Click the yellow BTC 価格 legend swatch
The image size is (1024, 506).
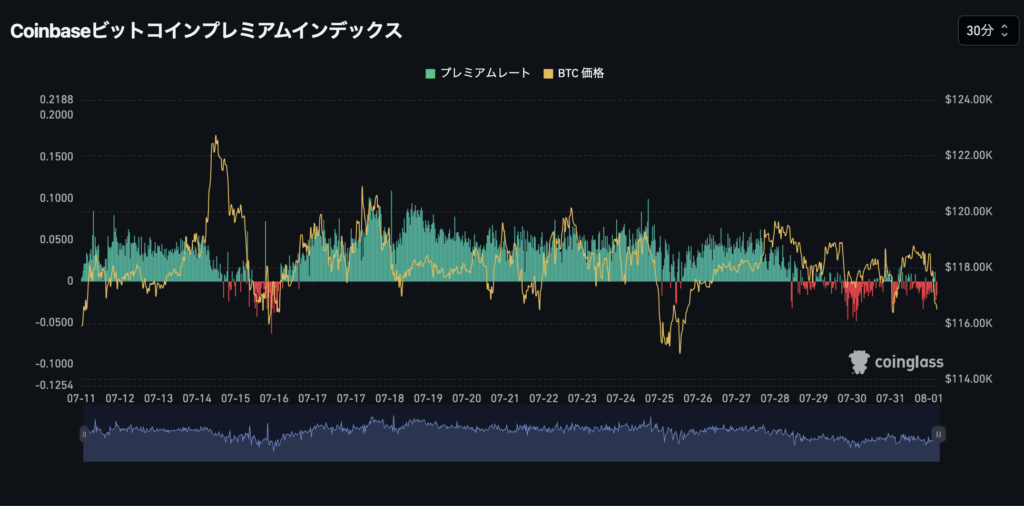(x=548, y=74)
